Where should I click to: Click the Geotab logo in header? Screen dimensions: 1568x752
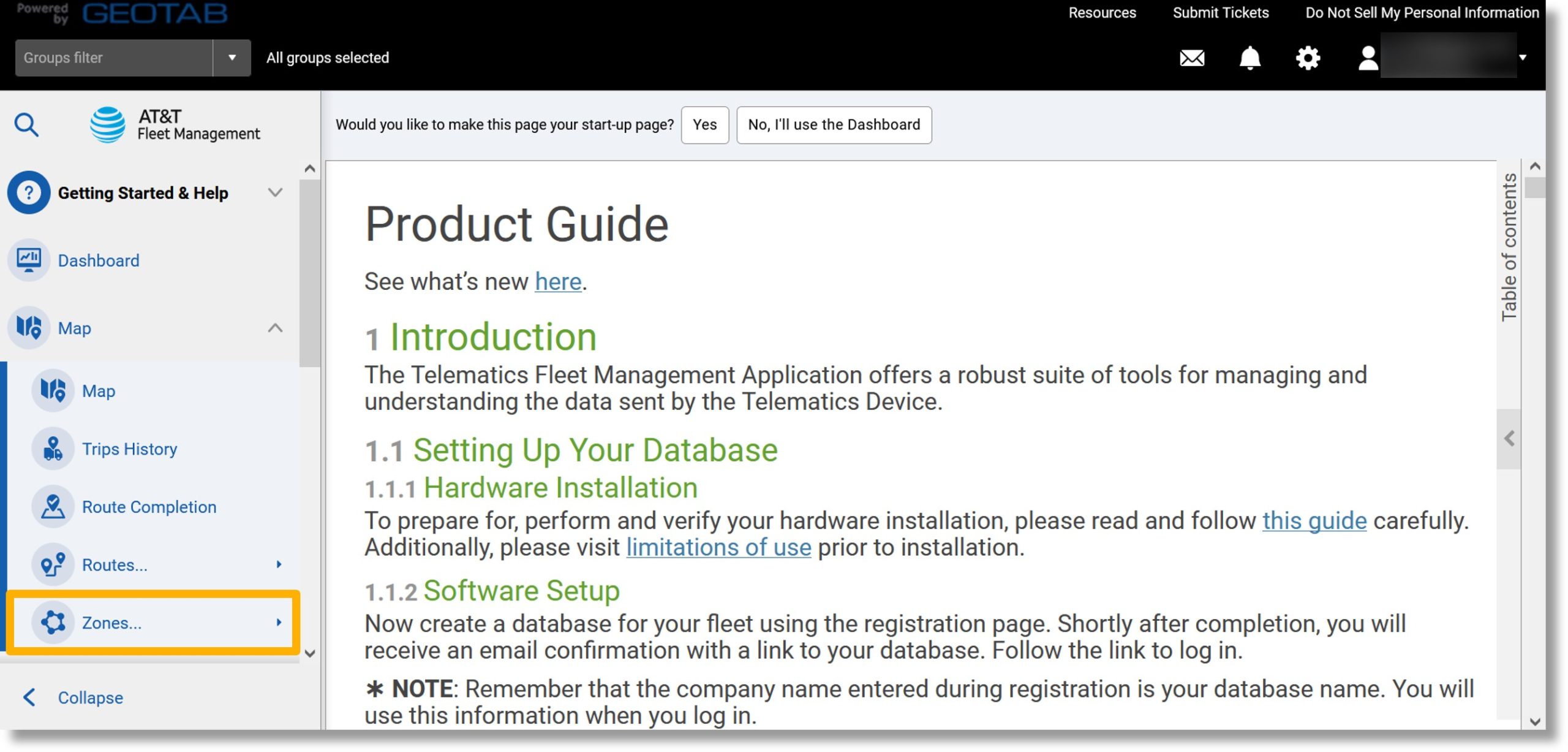point(154,13)
